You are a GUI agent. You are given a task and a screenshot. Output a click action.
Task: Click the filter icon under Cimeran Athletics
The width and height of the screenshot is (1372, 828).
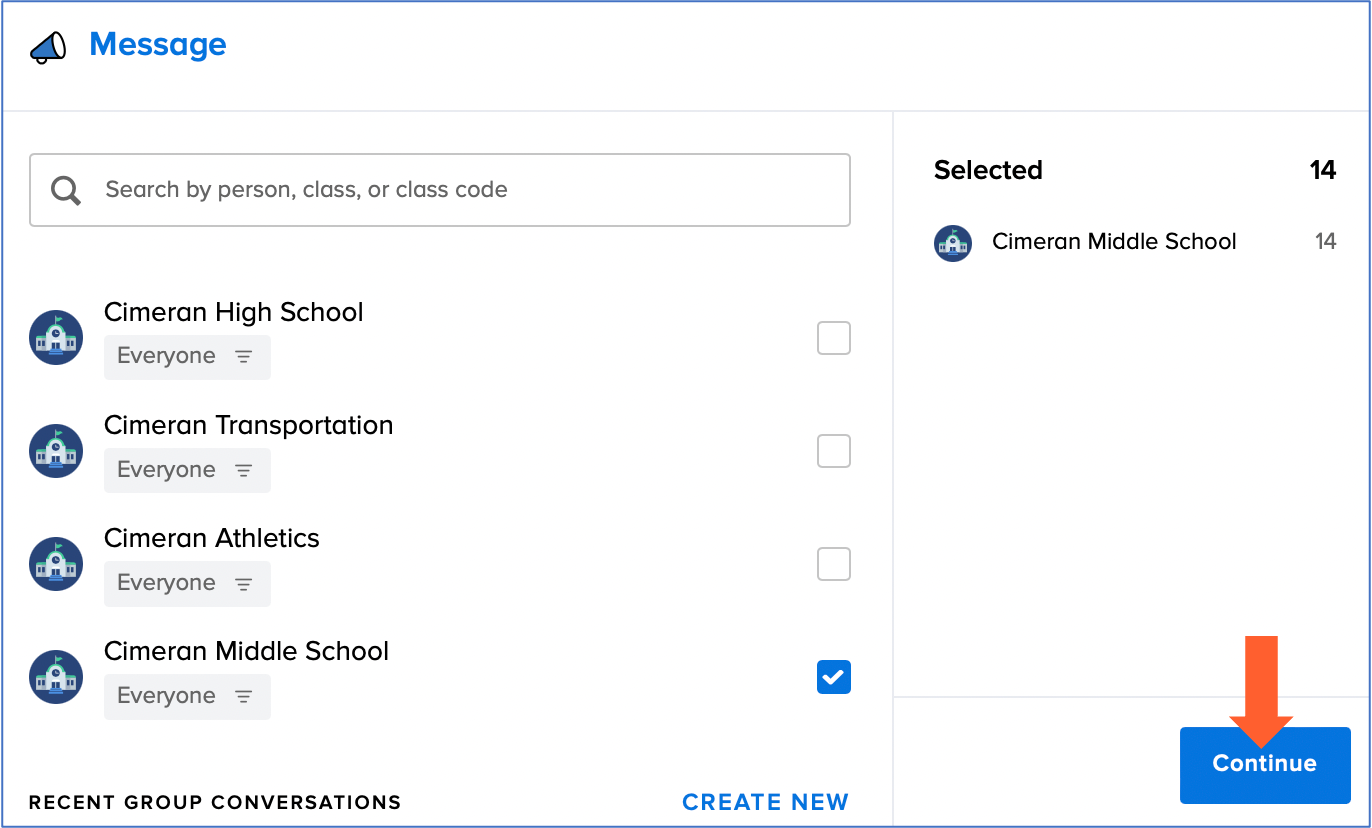[243, 583]
